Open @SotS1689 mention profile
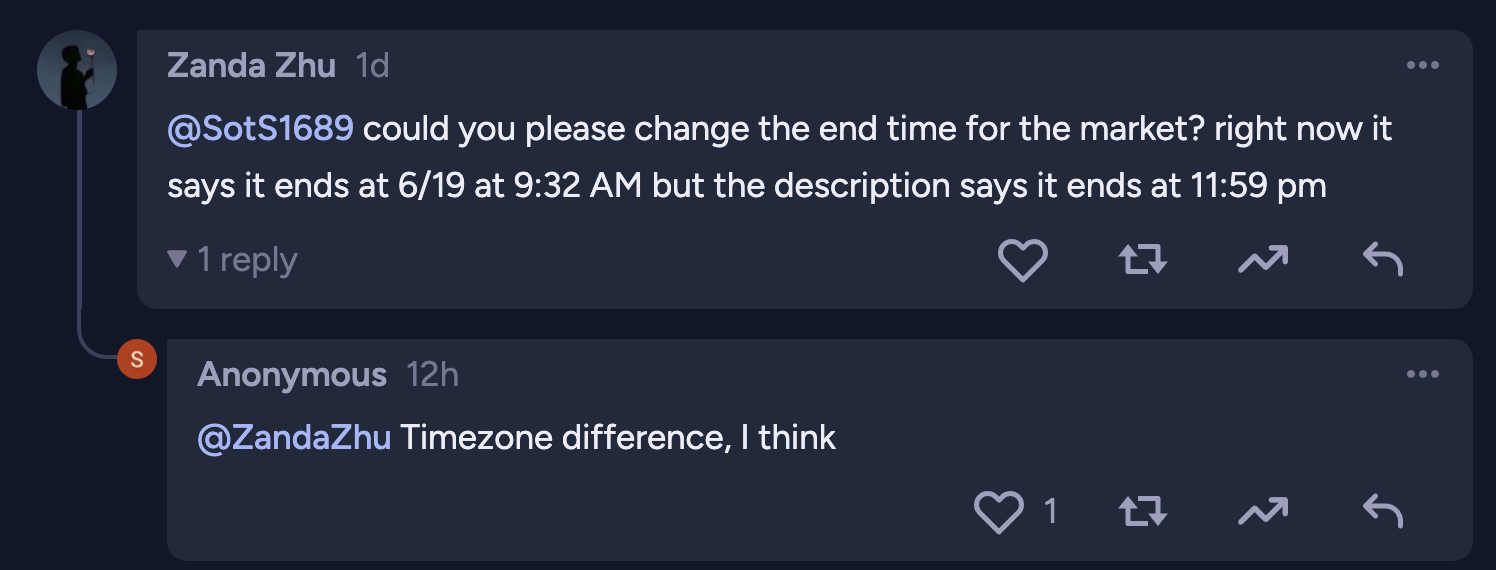The height and width of the screenshot is (570, 1496). click(260, 129)
